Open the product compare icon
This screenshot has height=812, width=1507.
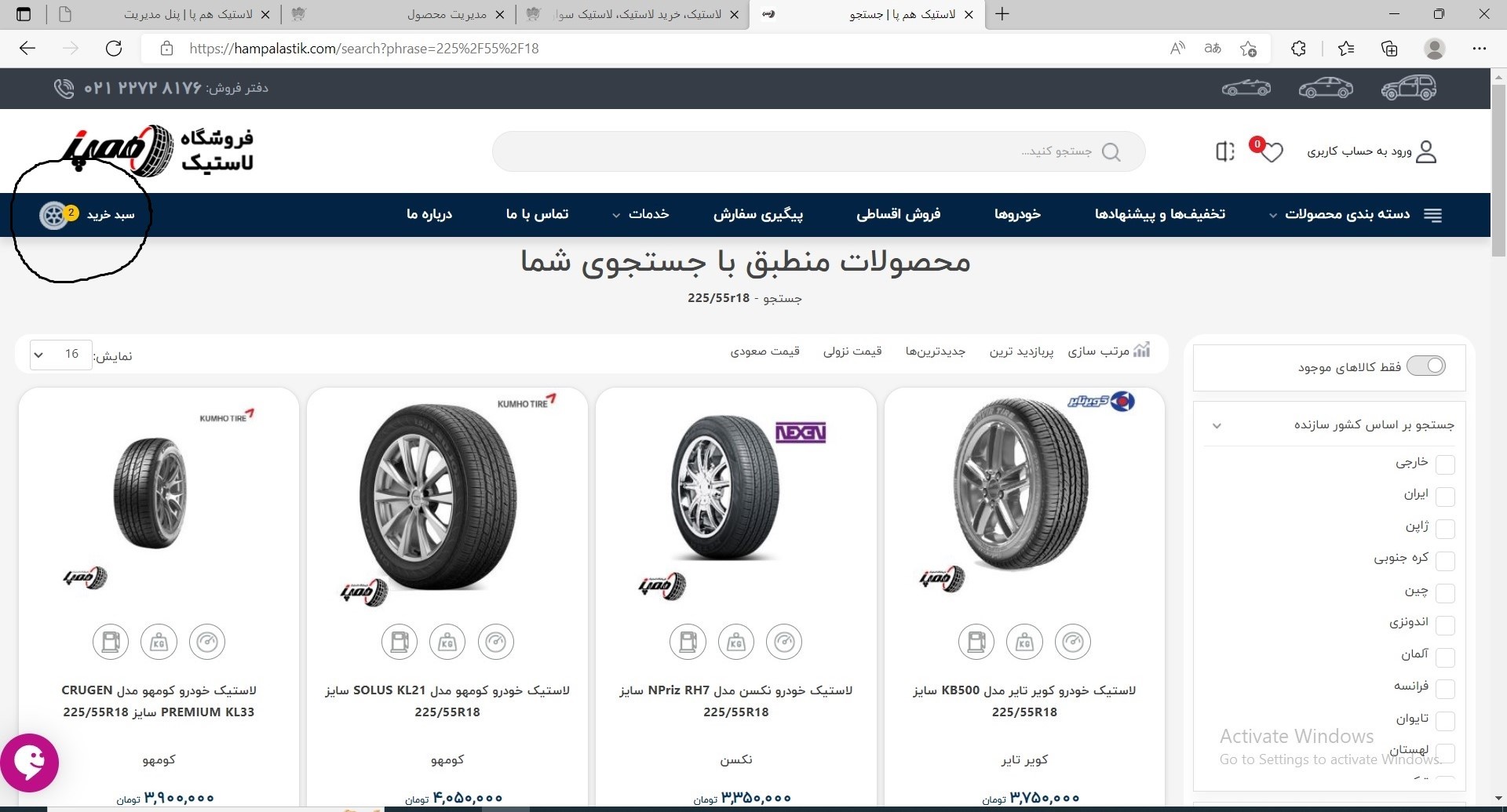(x=1224, y=151)
